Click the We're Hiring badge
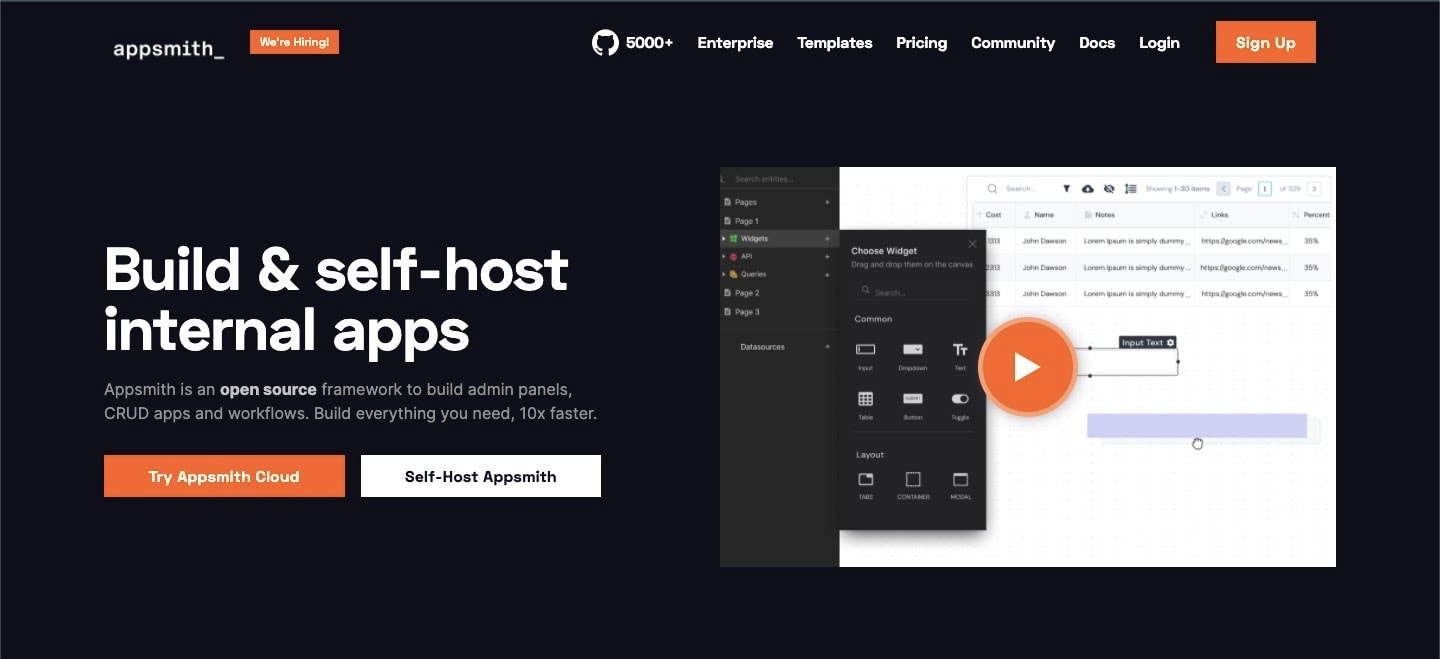 click(294, 42)
